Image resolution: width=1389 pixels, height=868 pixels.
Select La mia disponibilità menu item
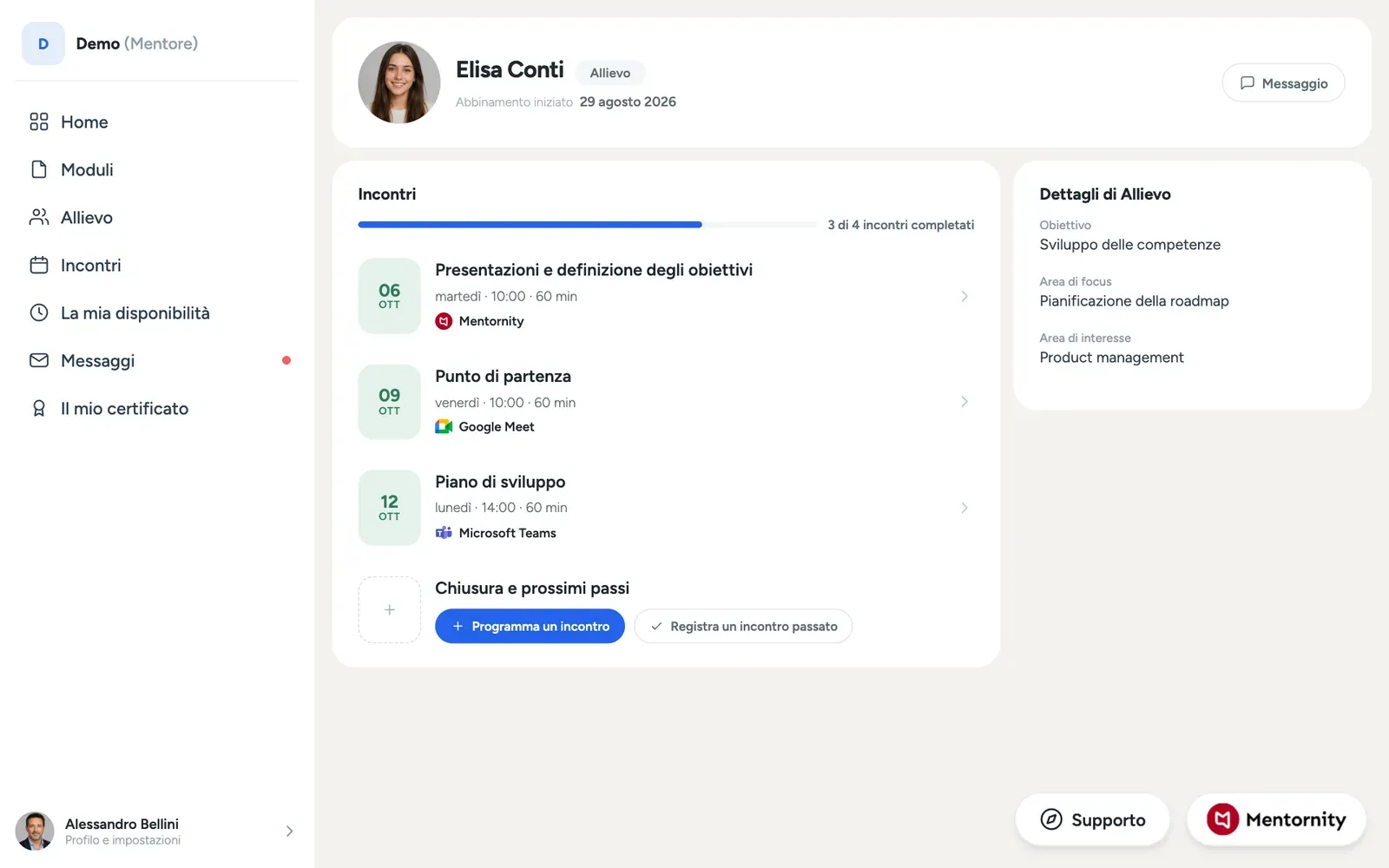(x=156, y=312)
